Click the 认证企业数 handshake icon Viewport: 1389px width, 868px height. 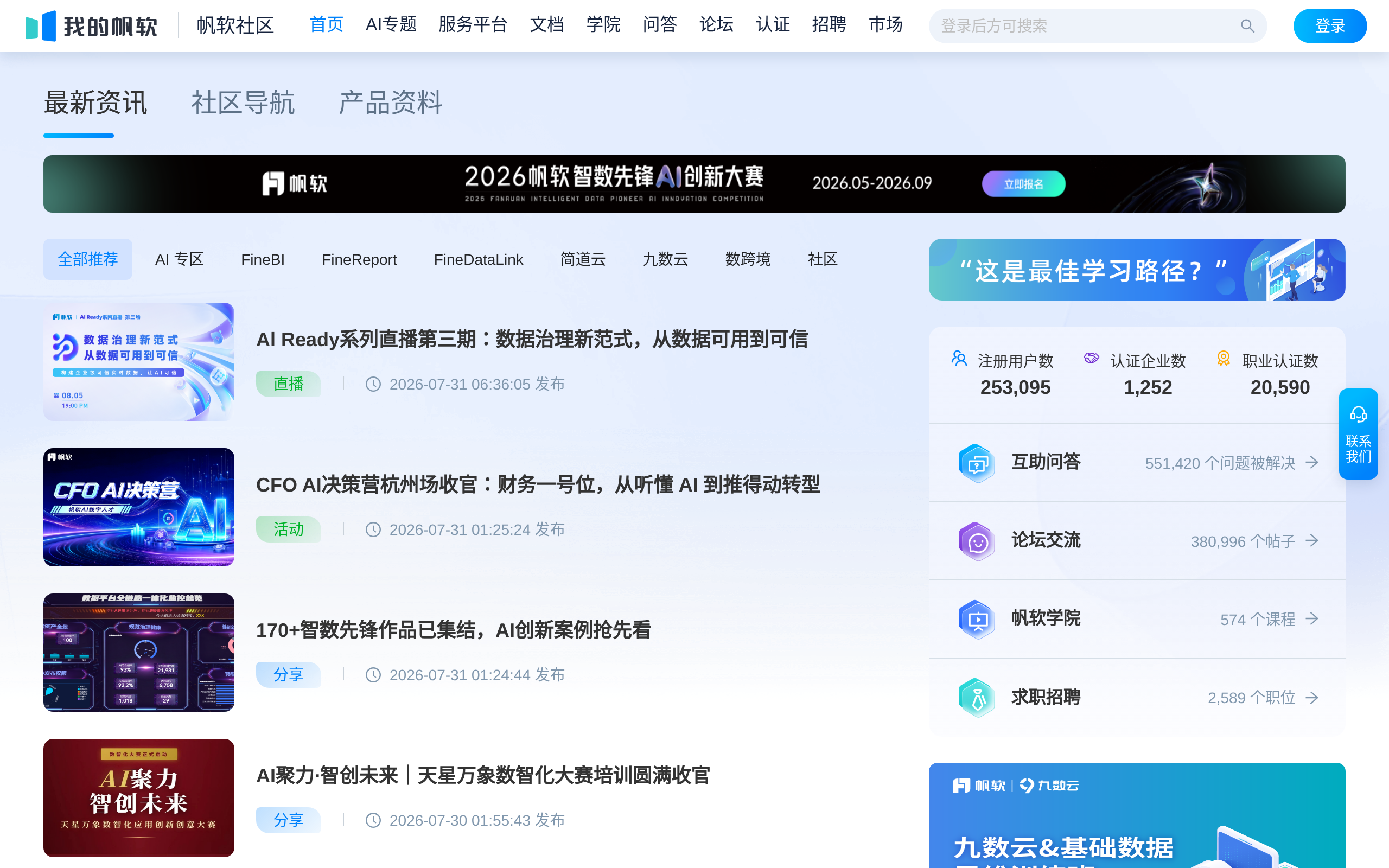[x=1091, y=359]
